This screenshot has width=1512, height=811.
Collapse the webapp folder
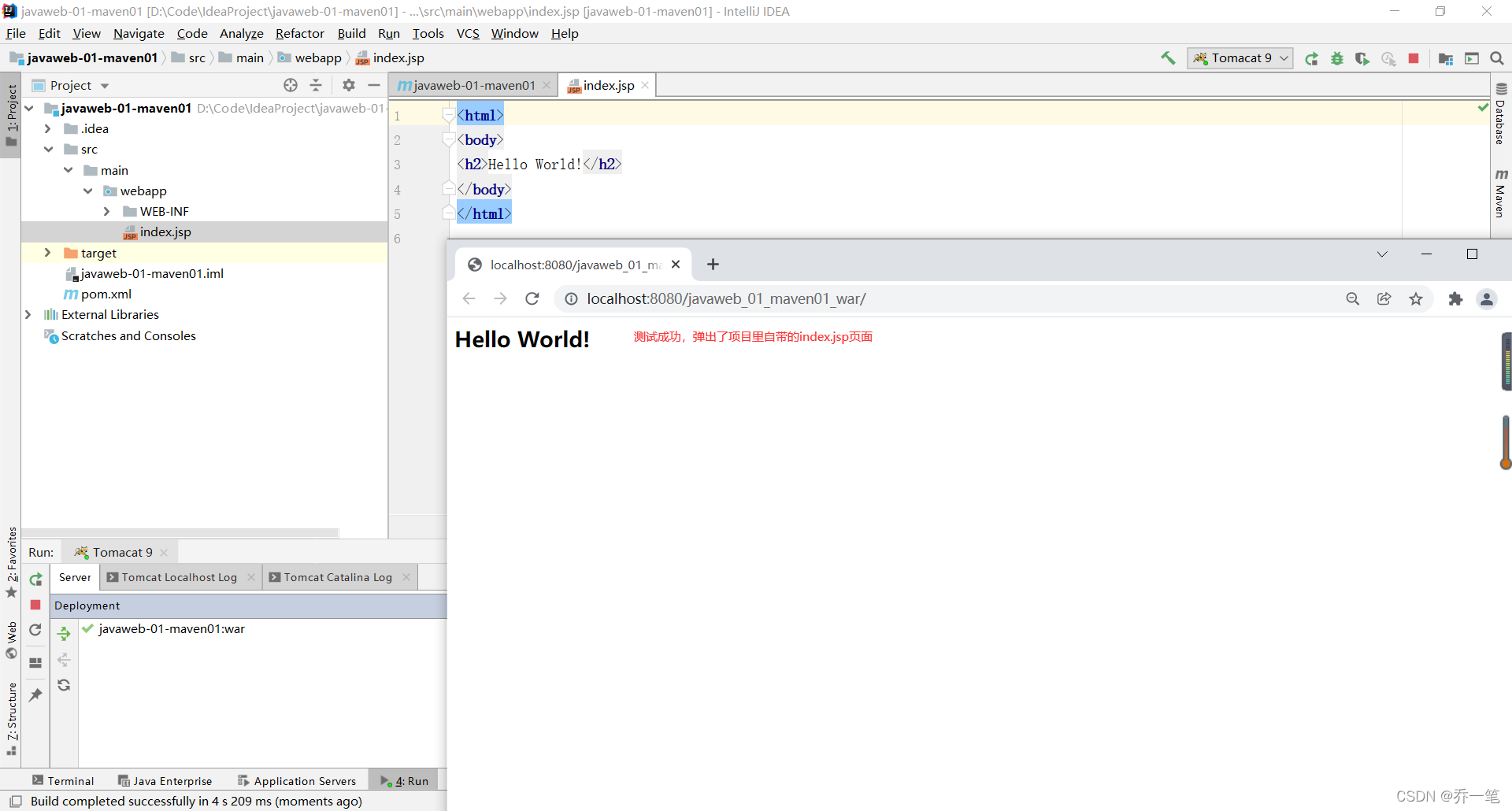pos(88,191)
